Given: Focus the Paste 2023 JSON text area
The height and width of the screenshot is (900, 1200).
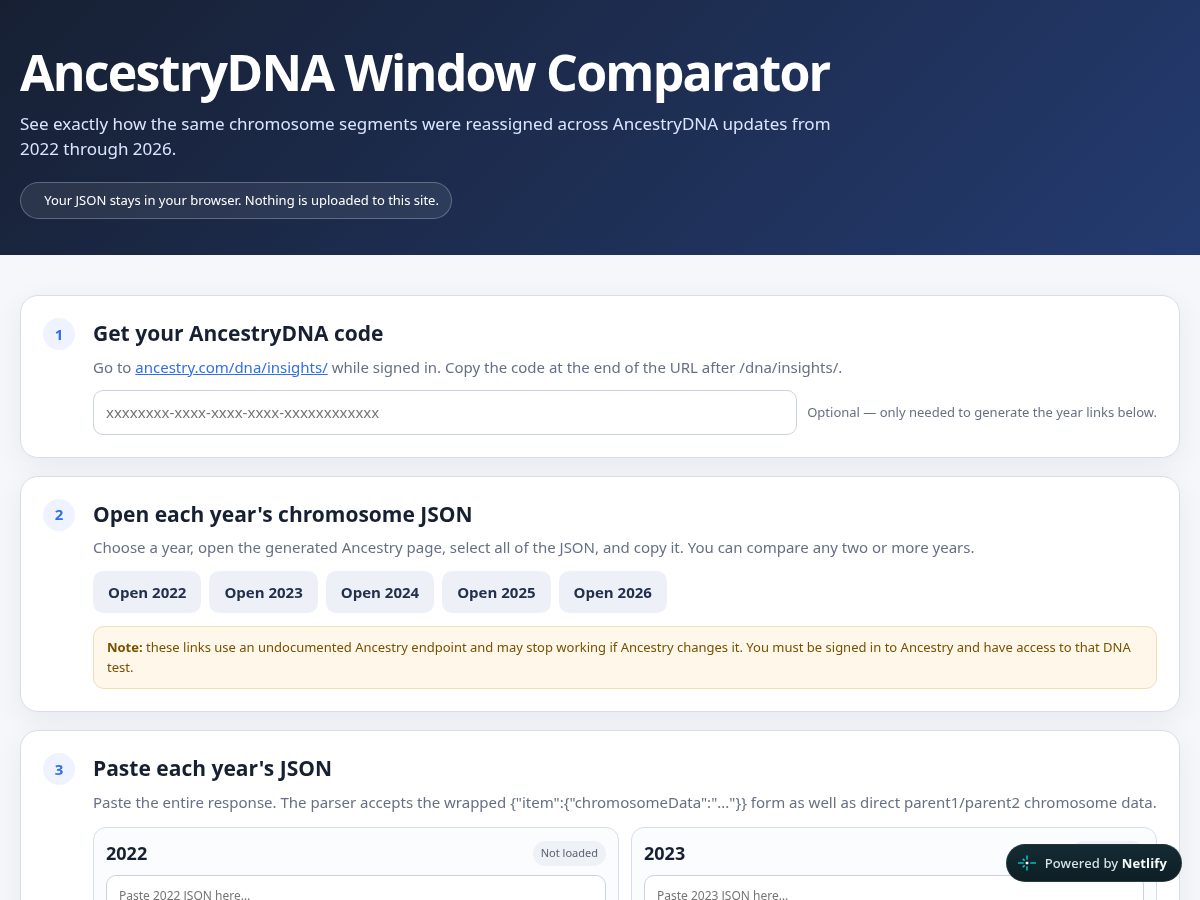Looking at the screenshot, I should click(894, 888).
